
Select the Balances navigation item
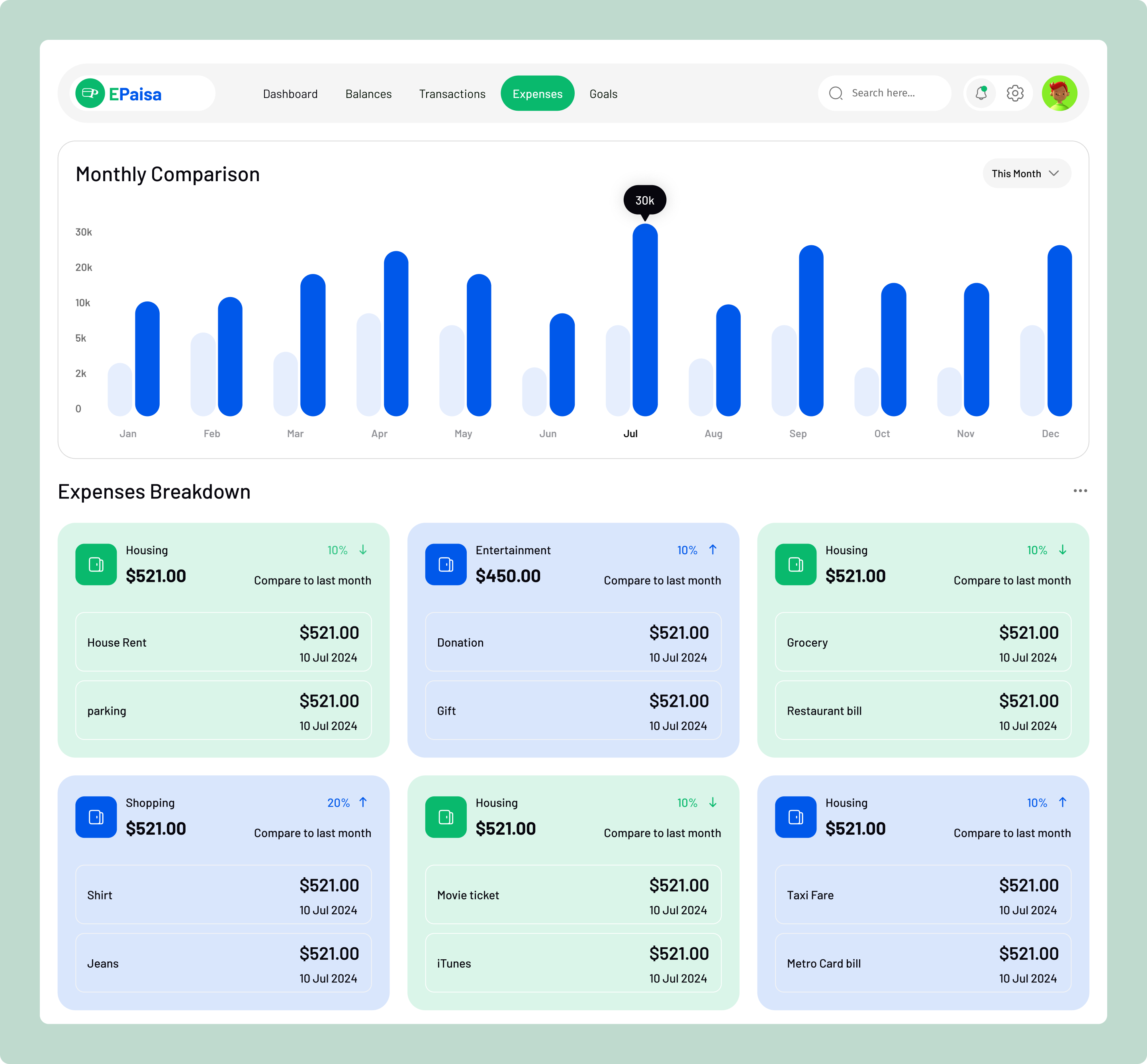click(368, 93)
